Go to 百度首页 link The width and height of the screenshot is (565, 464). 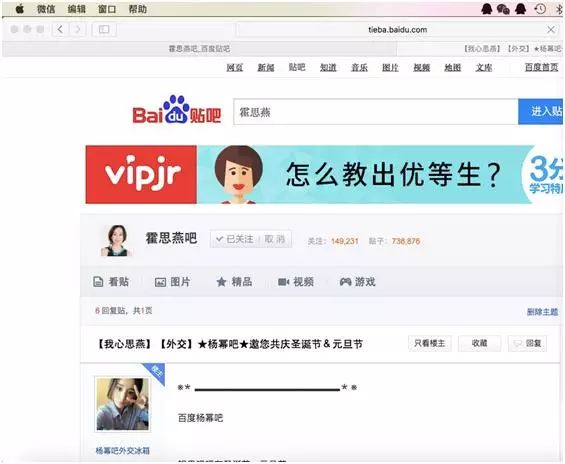[x=542, y=67]
